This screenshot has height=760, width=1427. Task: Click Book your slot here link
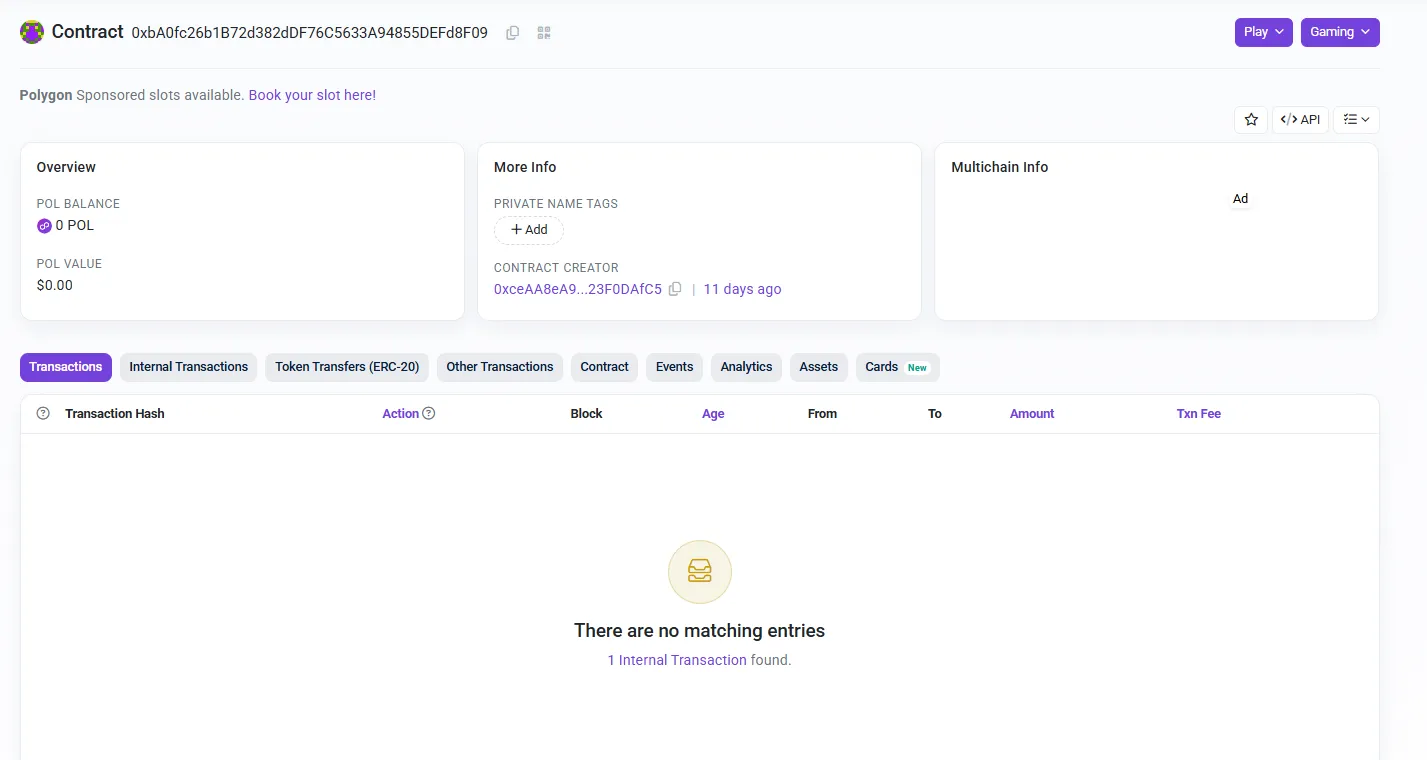pos(312,95)
